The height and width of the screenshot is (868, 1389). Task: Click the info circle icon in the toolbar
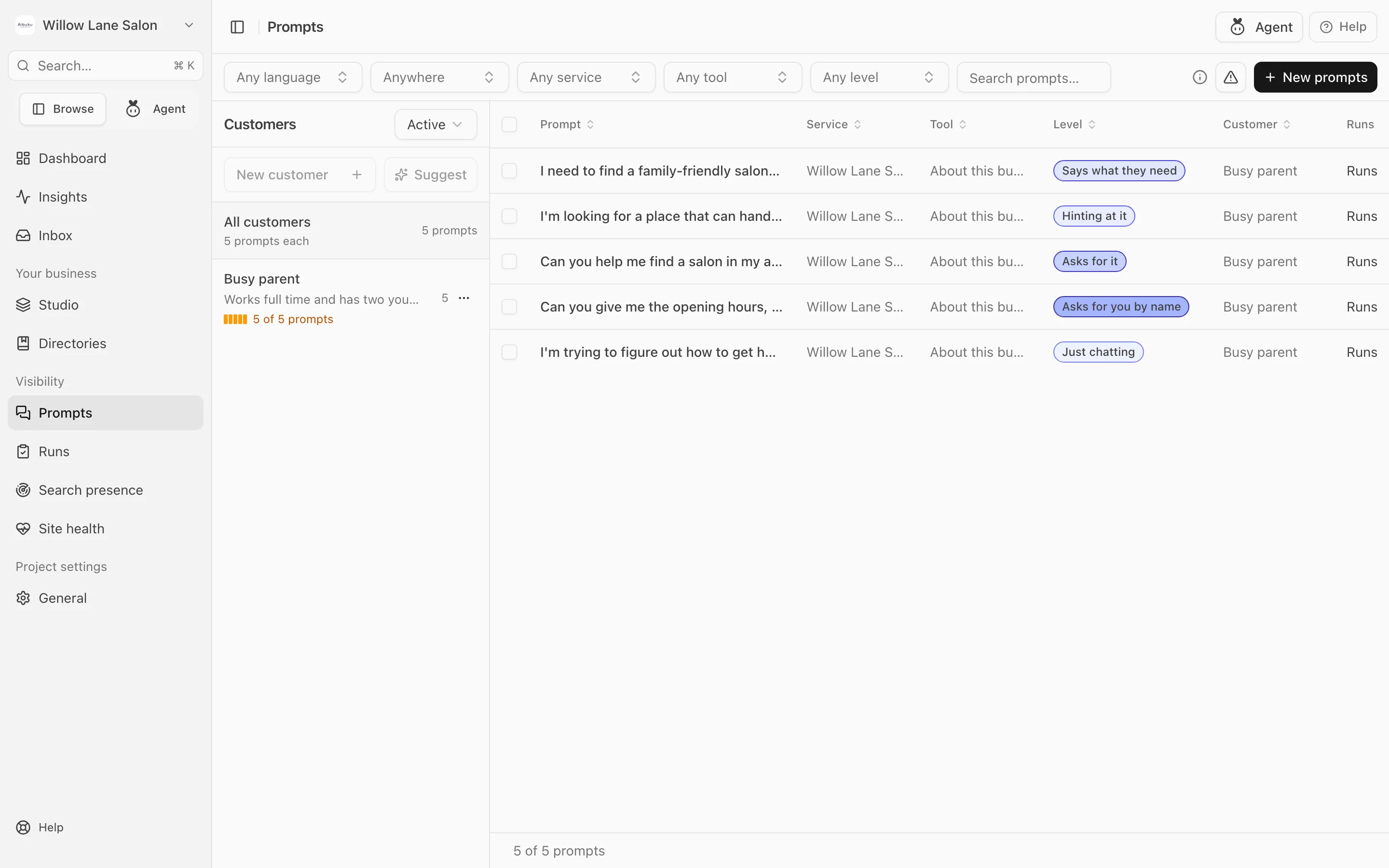1199,77
